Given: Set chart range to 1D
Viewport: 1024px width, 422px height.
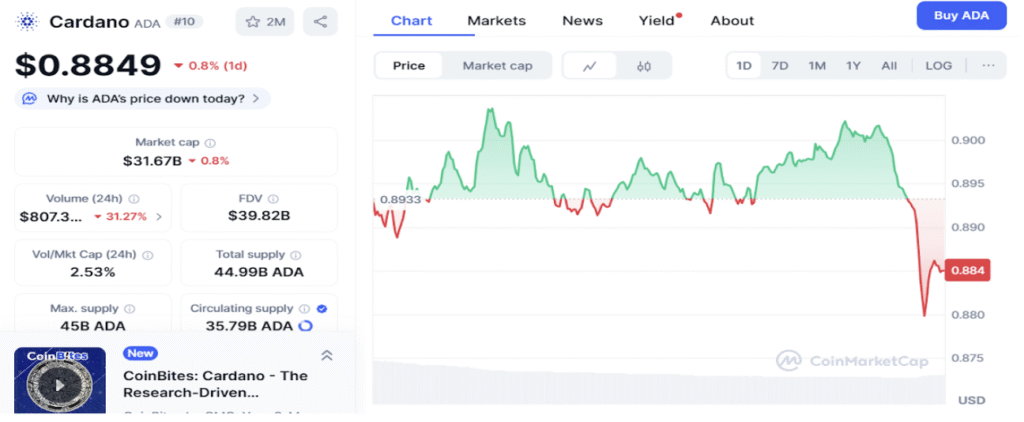Looking at the screenshot, I should point(744,65).
